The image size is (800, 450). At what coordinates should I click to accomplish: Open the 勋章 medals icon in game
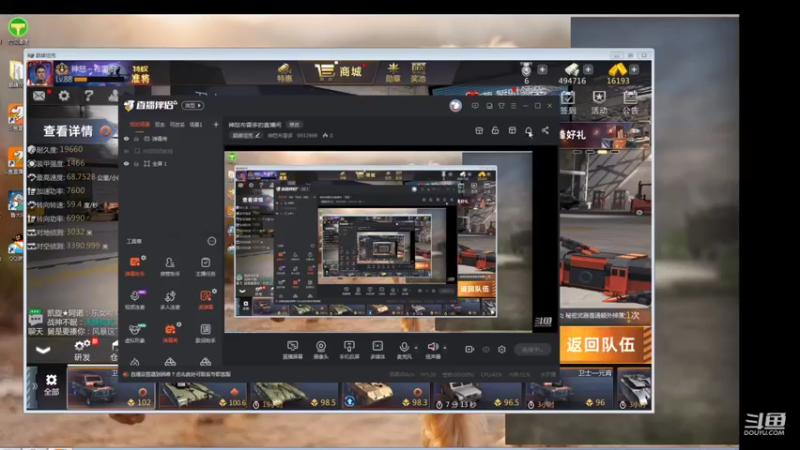pos(393,72)
